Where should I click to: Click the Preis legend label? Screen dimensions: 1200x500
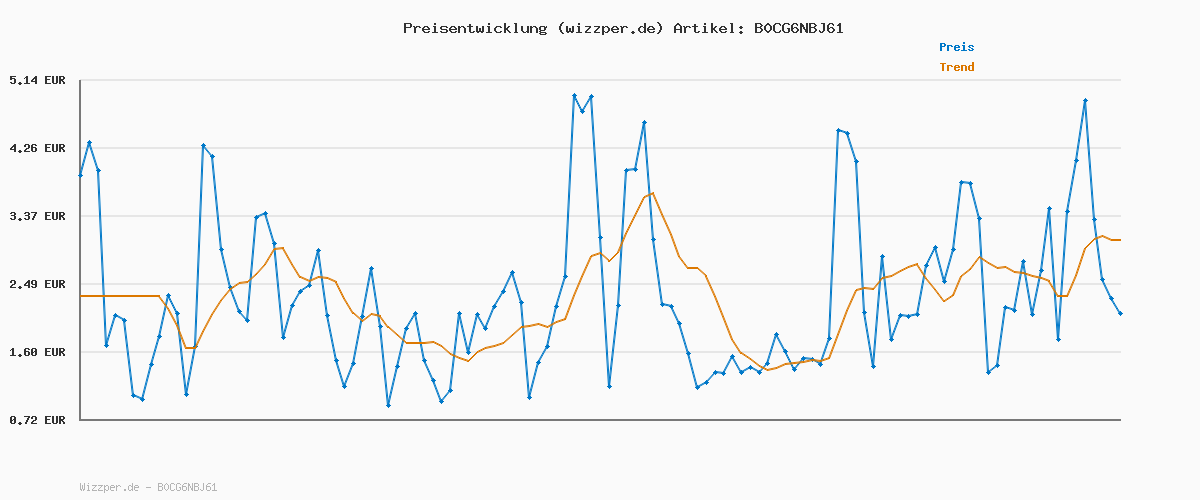[x=956, y=47]
